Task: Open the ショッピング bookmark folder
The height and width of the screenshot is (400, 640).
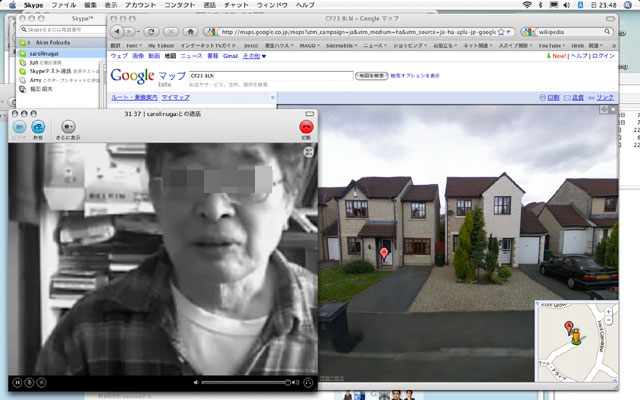Action: tap(410, 46)
